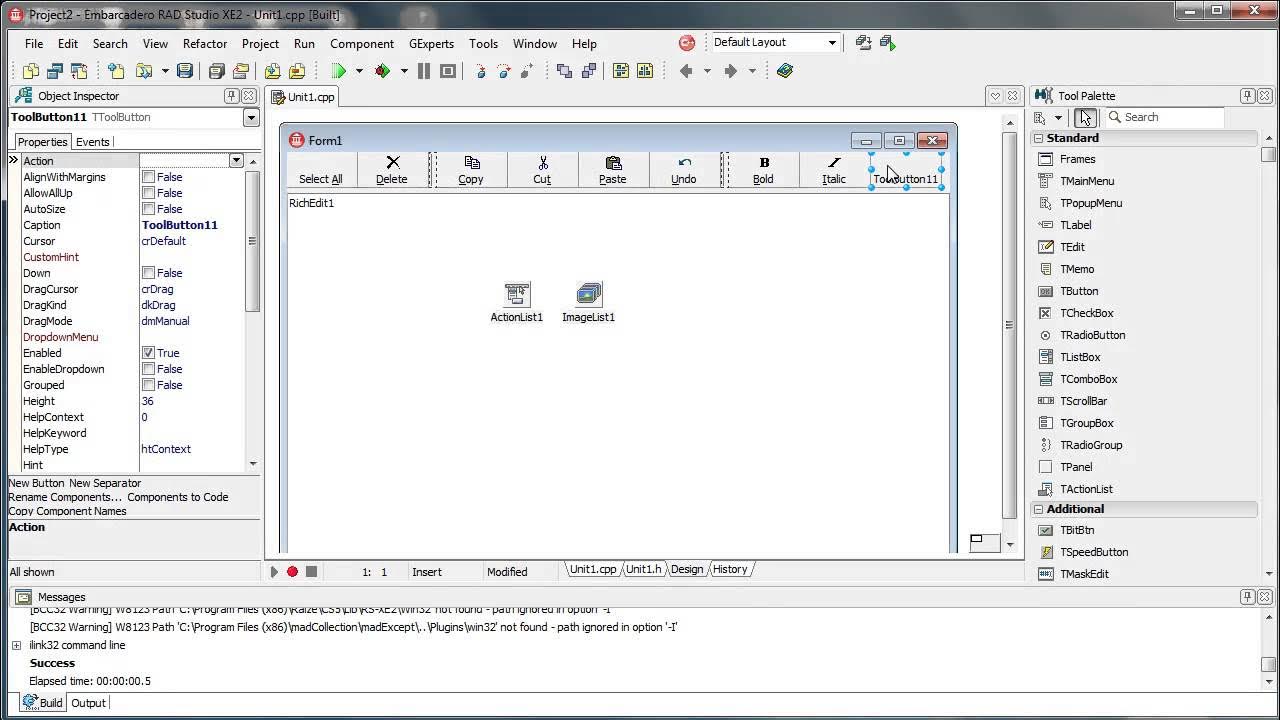Viewport: 1280px width, 720px height.
Task: Switch to the Events tab
Action: 93,142
